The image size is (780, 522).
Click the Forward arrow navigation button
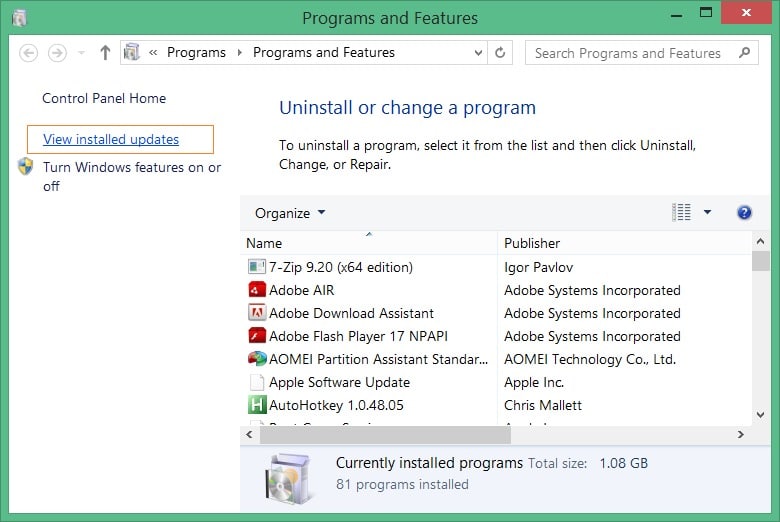pyautogui.click(x=57, y=53)
